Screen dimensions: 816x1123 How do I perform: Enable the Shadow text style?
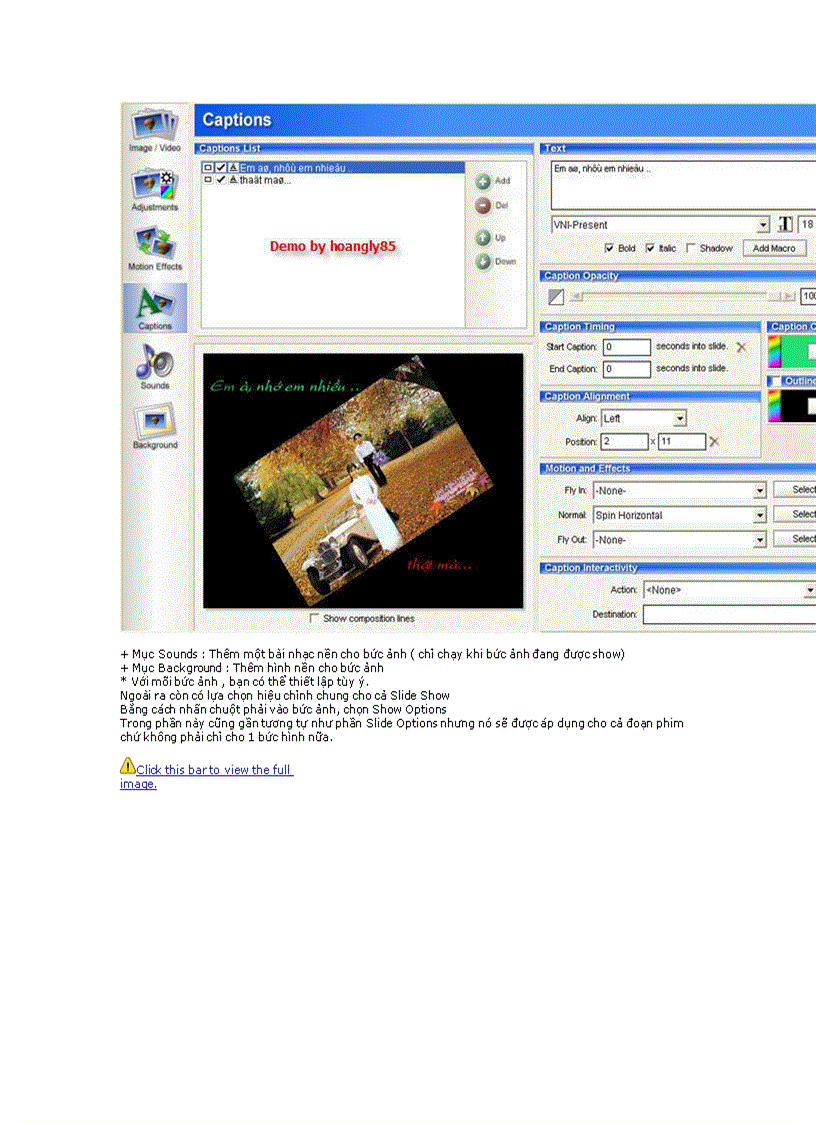pos(690,248)
